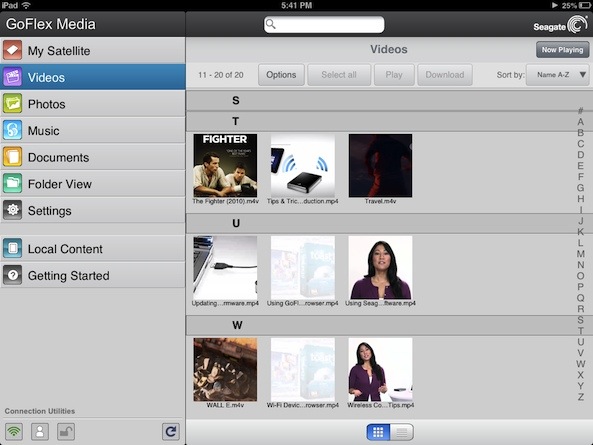Open Updating...rmware.mp4 thumbnail
Image resolution: width=593 pixels, height=445 pixels.
tap(225, 268)
